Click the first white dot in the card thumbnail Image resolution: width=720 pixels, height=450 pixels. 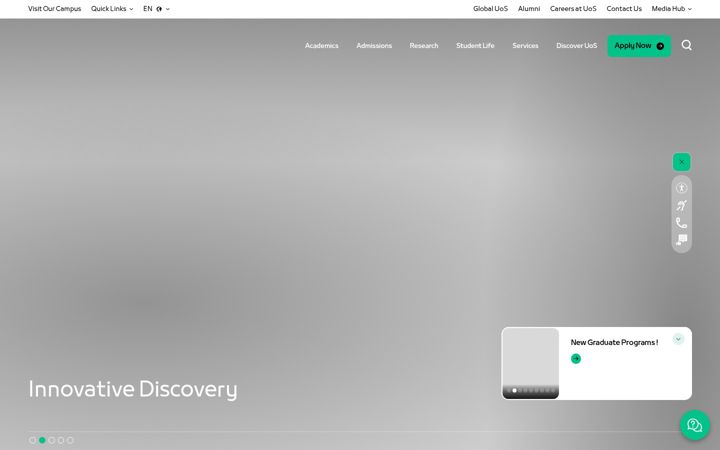click(514, 390)
